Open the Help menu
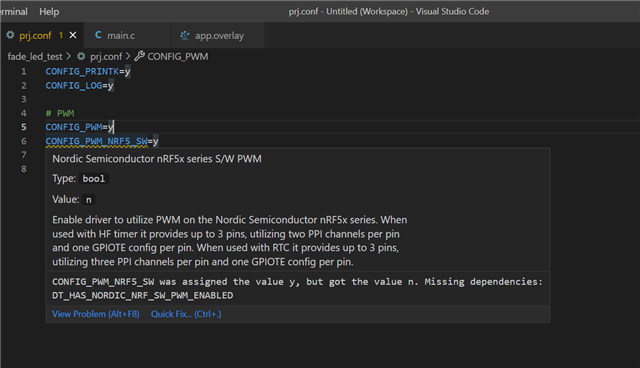 49,11
